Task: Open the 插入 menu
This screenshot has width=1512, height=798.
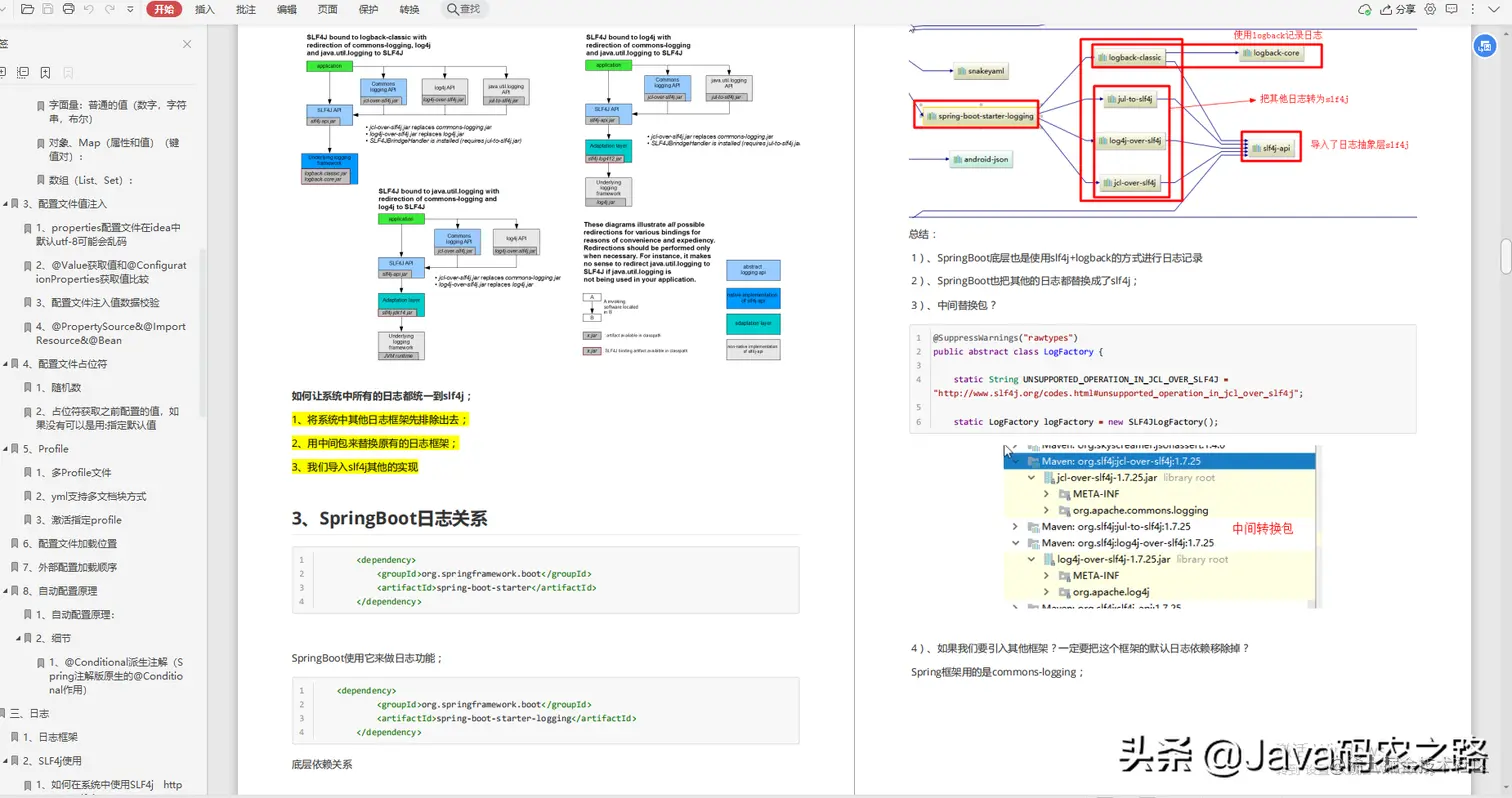Action: click(203, 9)
